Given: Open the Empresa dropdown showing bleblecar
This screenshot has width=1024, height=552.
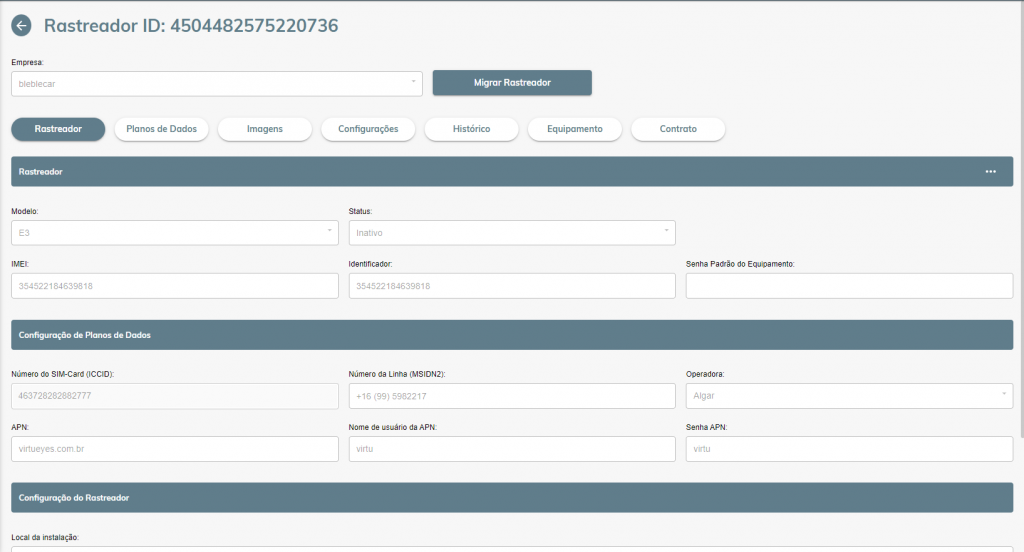Looking at the screenshot, I should click(217, 84).
